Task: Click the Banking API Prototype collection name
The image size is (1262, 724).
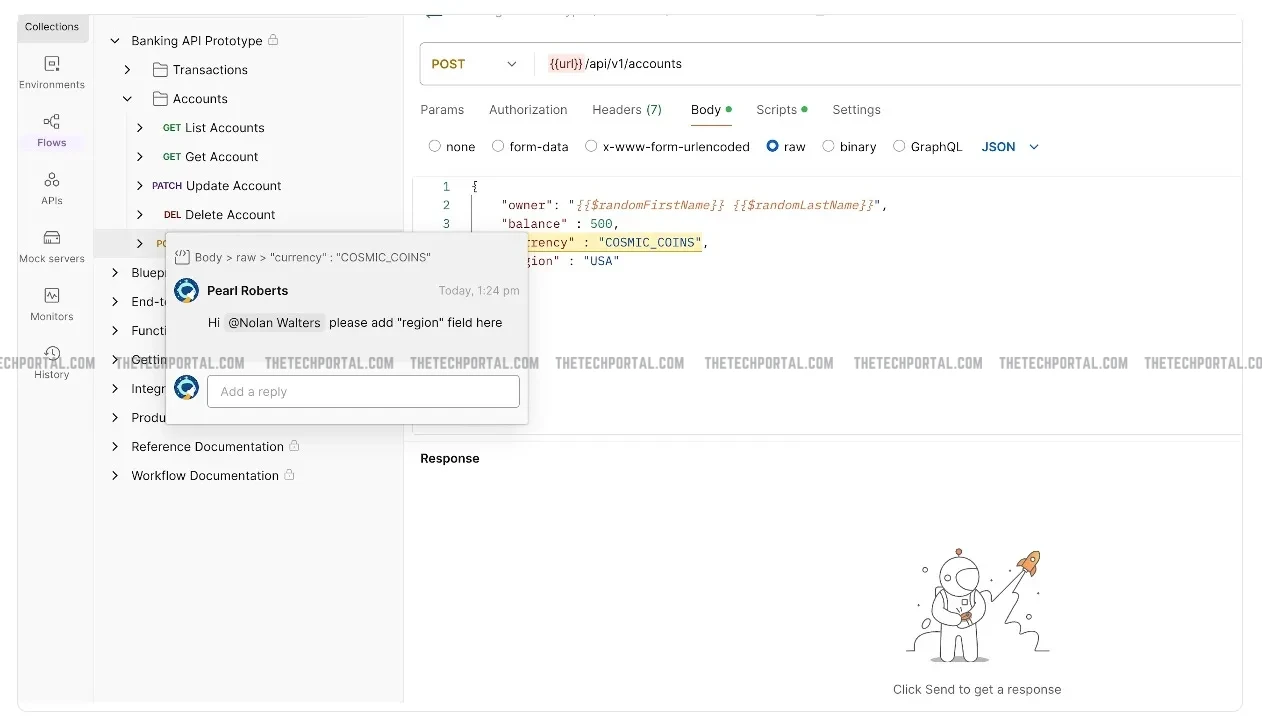Action: click(x=197, y=41)
